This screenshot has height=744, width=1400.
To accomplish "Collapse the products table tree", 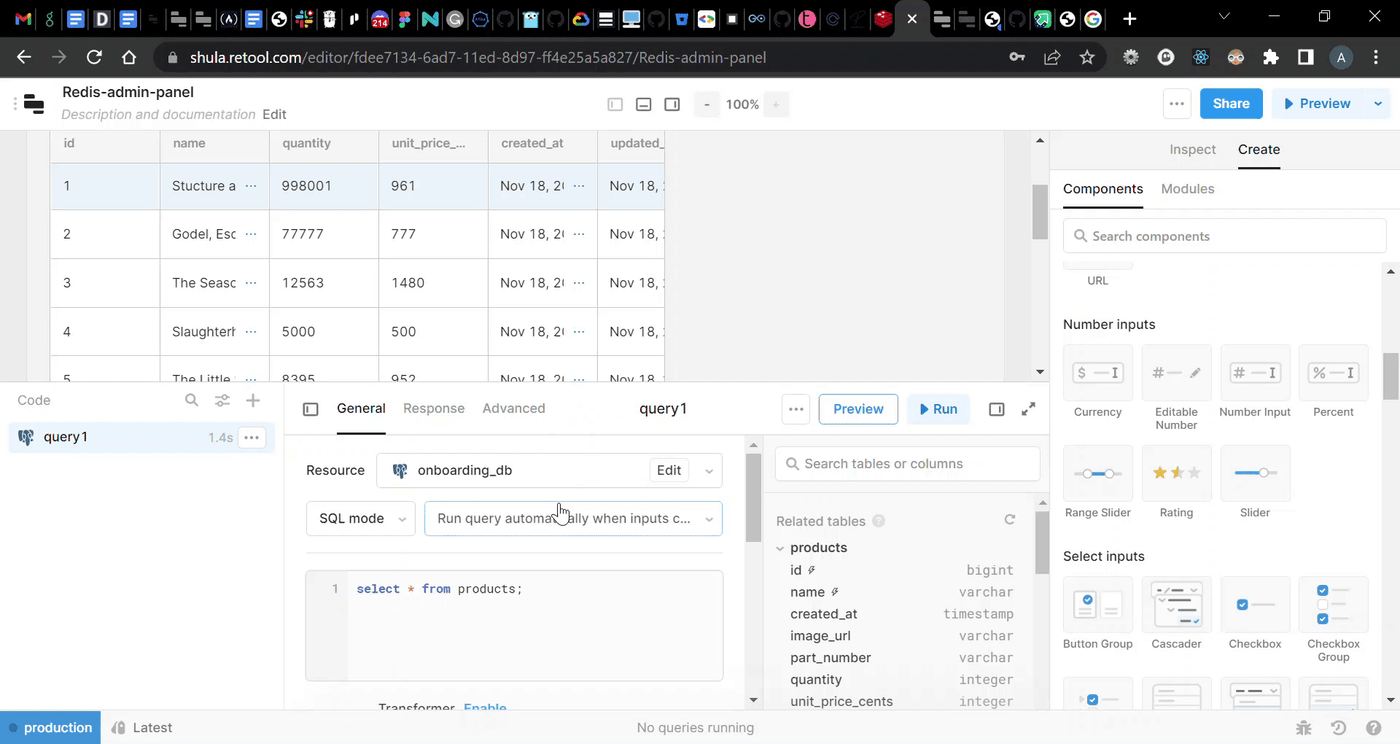I will [780, 548].
